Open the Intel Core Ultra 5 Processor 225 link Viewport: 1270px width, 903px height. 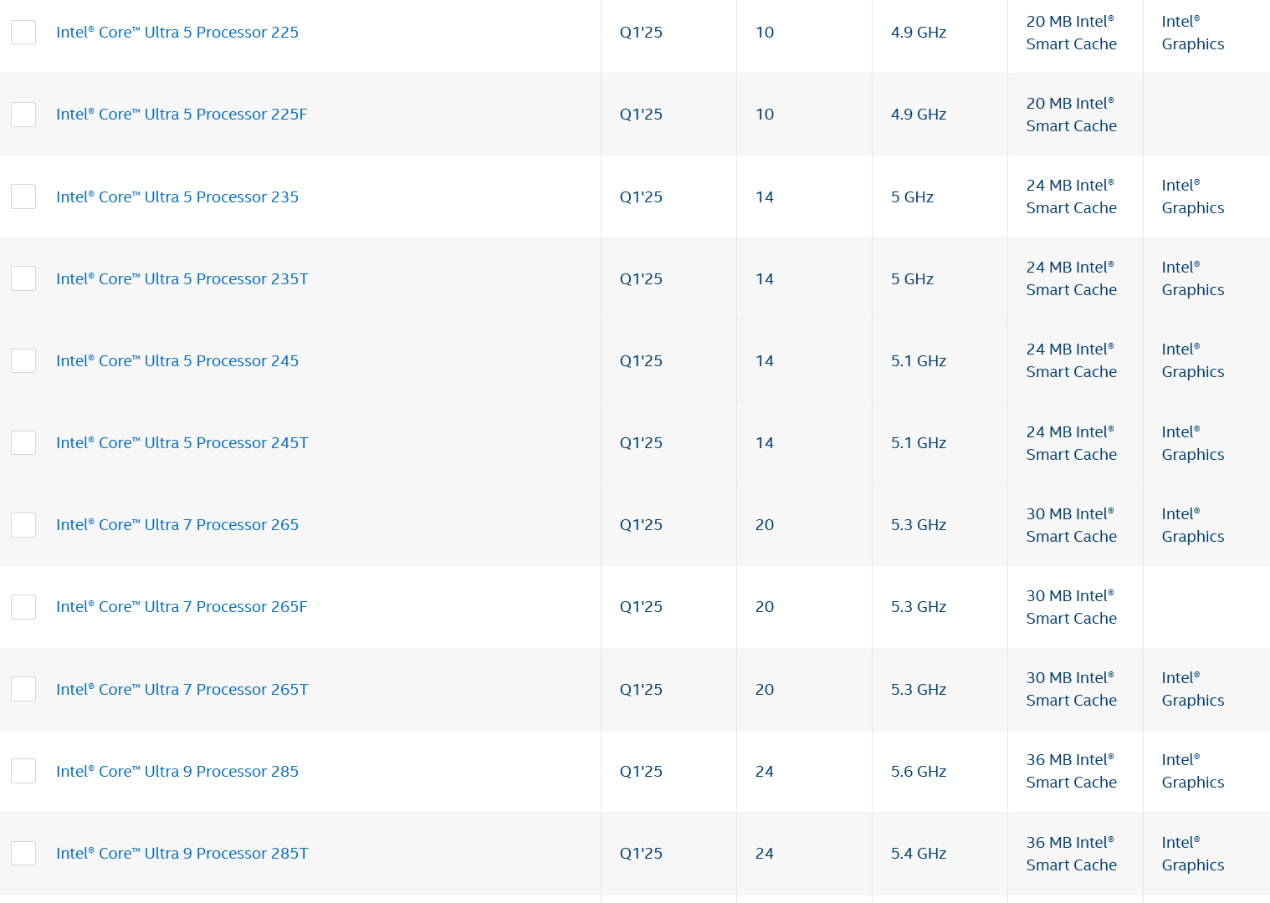pyautogui.click(x=177, y=32)
